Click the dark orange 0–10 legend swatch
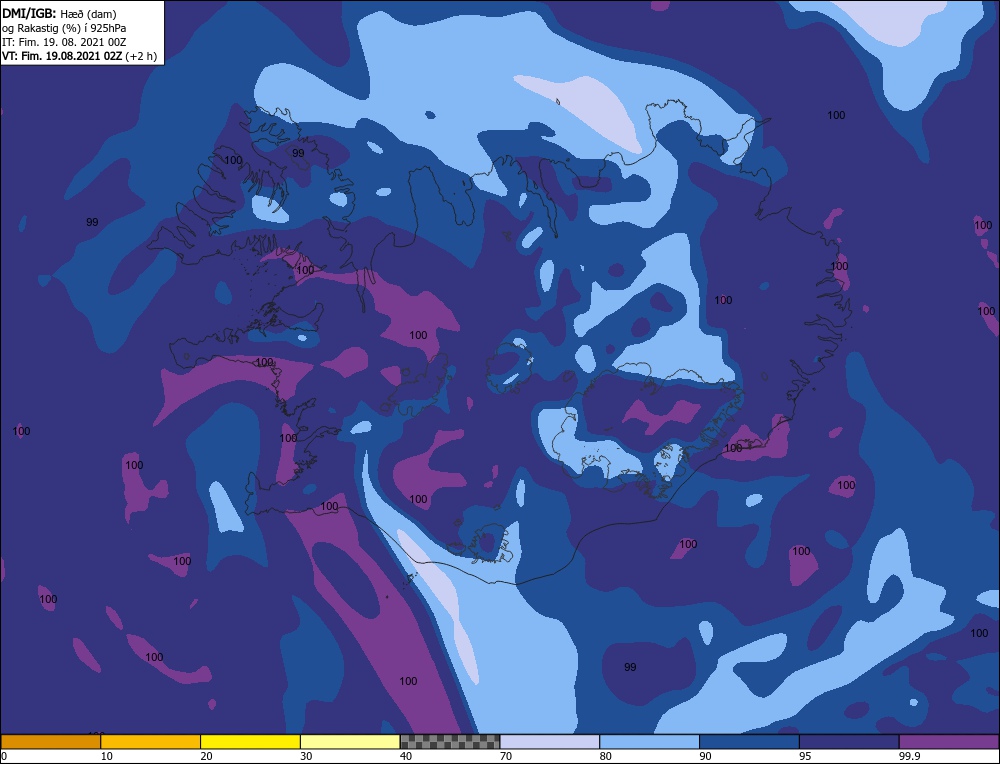This screenshot has width=1000, height=764. click(x=50, y=742)
